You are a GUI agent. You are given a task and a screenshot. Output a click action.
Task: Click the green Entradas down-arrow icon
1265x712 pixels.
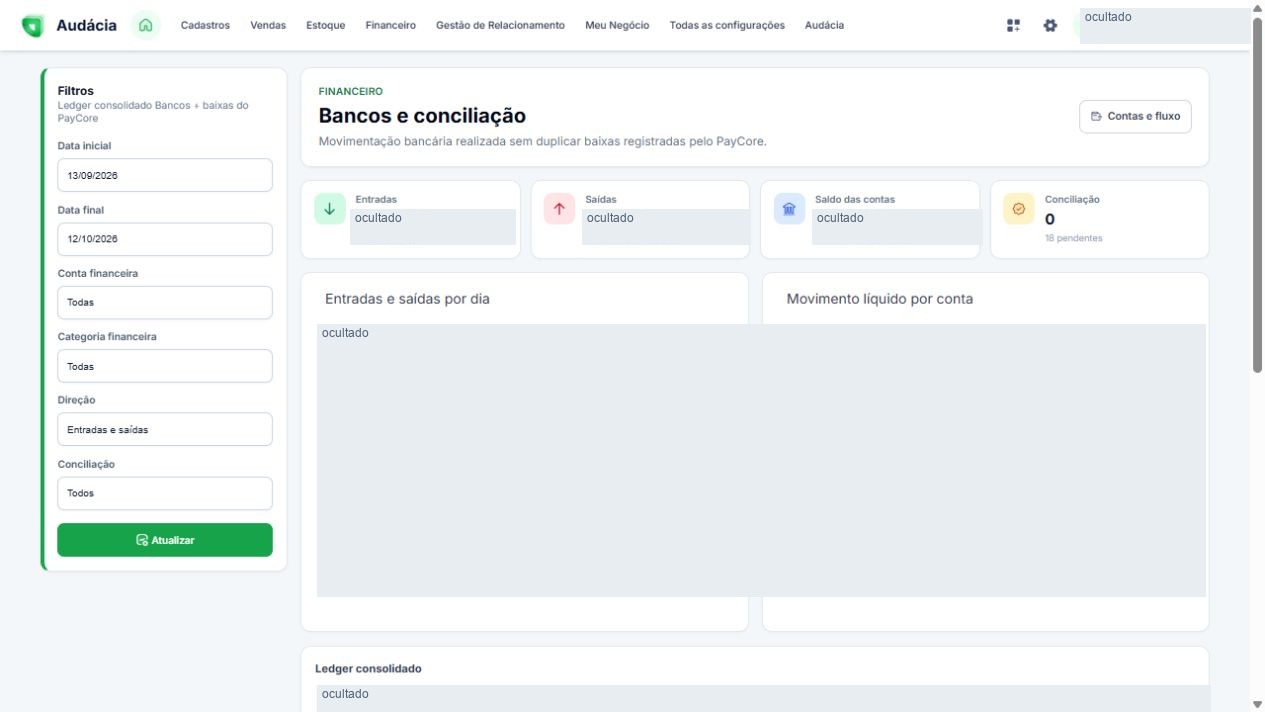pos(330,208)
